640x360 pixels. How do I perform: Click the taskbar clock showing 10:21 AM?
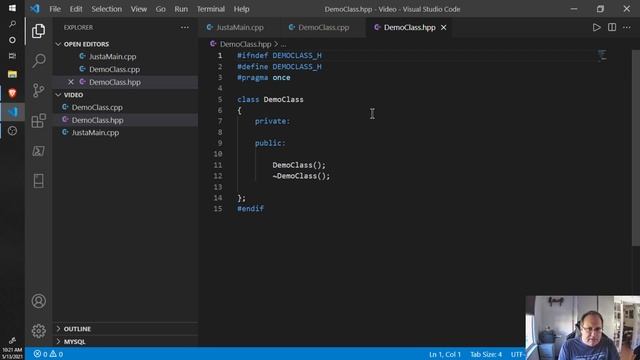click(12, 353)
